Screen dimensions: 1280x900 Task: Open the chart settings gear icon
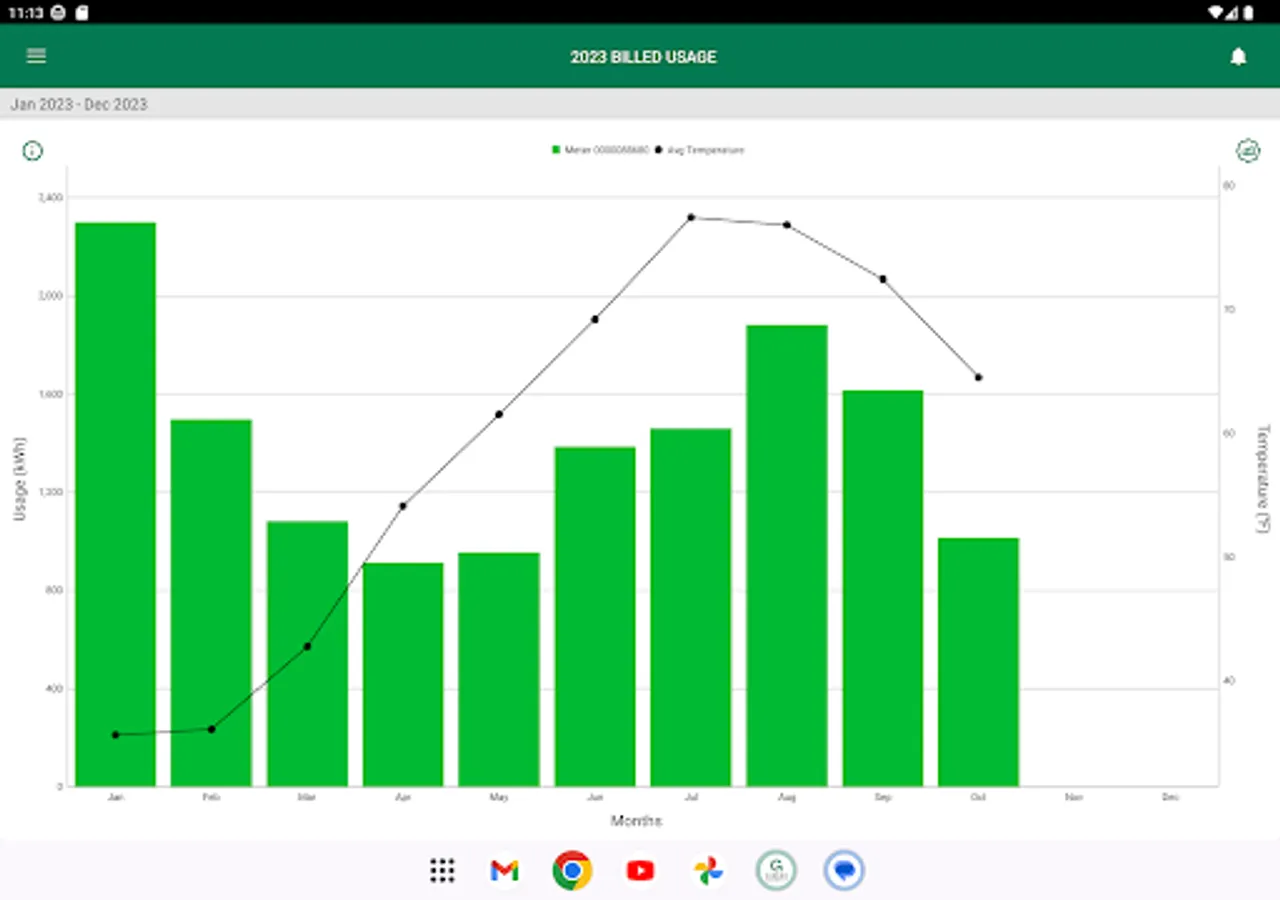pos(1248,150)
